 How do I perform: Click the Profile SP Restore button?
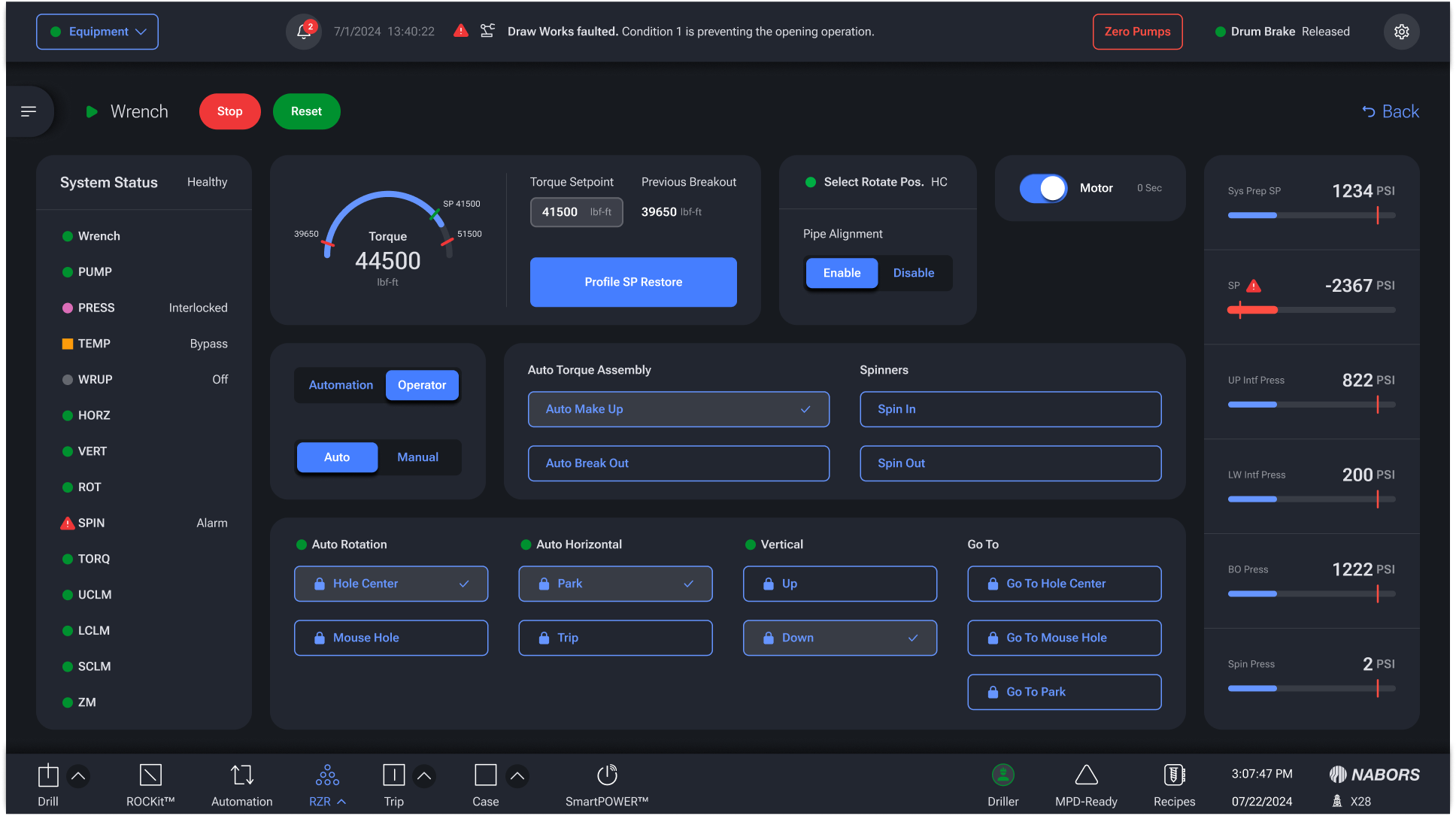[x=633, y=282]
